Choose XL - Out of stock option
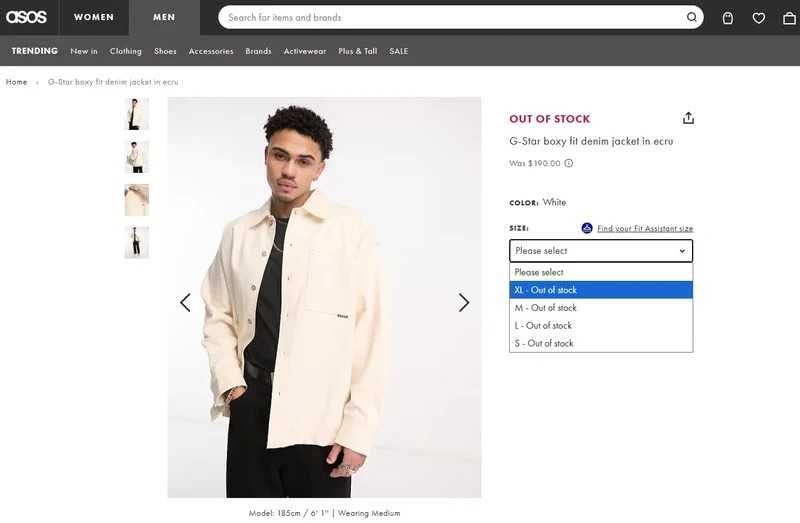 (x=601, y=290)
